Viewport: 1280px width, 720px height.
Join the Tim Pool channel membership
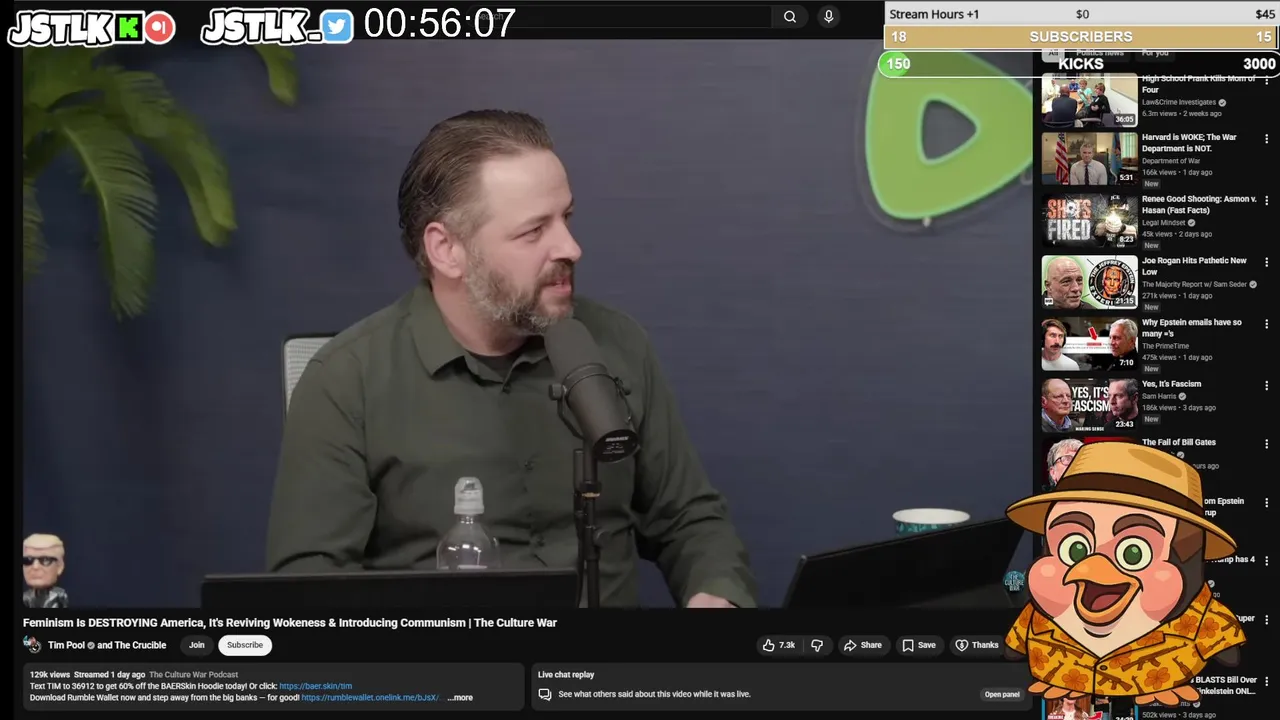coord(197,645)
